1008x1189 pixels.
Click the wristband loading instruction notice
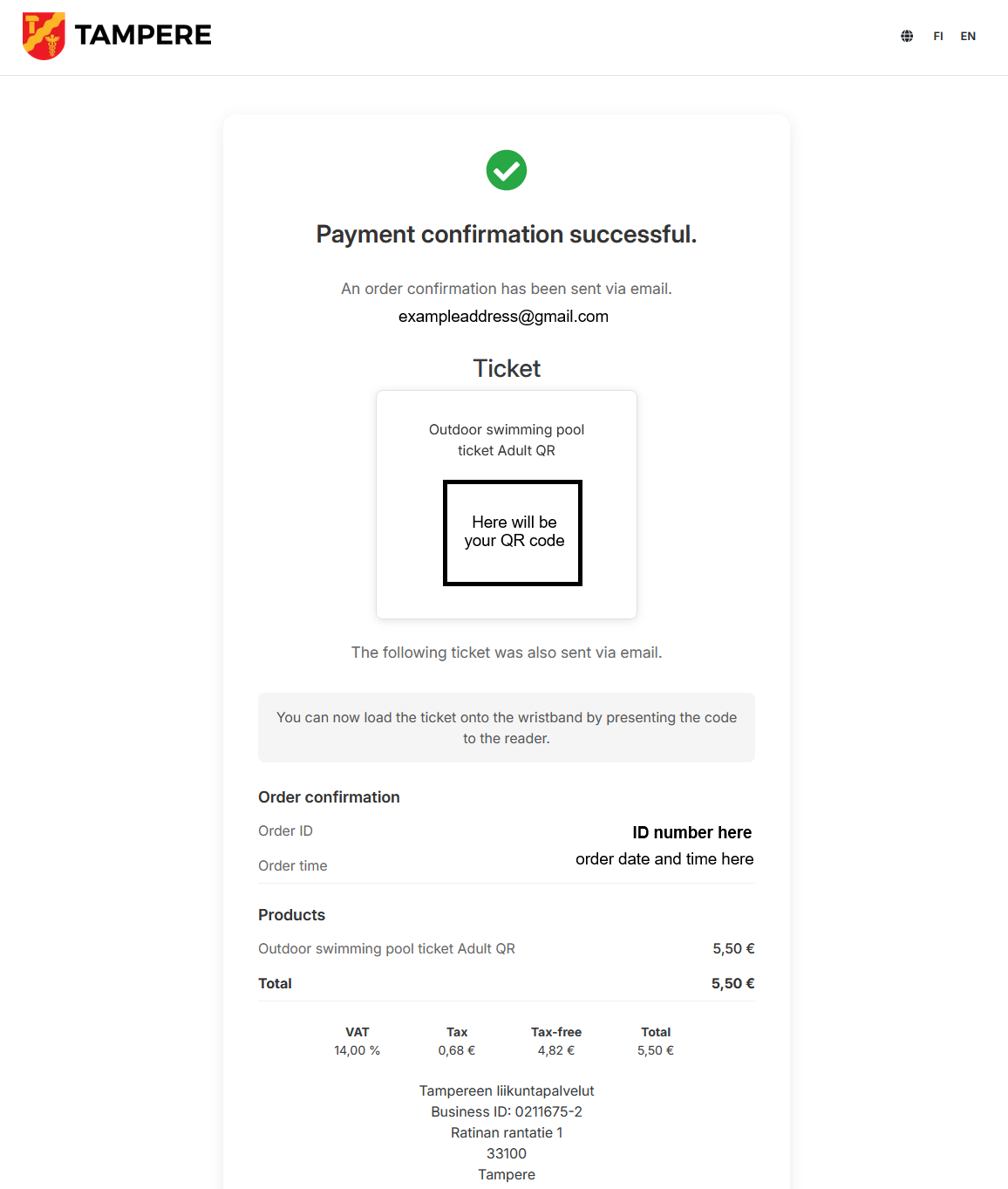507,728
